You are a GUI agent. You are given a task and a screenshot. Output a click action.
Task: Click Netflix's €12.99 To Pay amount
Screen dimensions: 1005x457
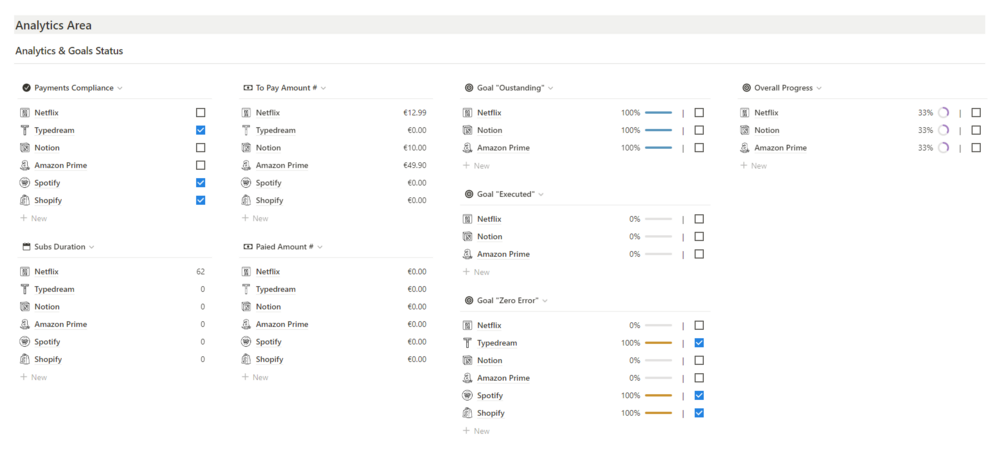point(412,113)
